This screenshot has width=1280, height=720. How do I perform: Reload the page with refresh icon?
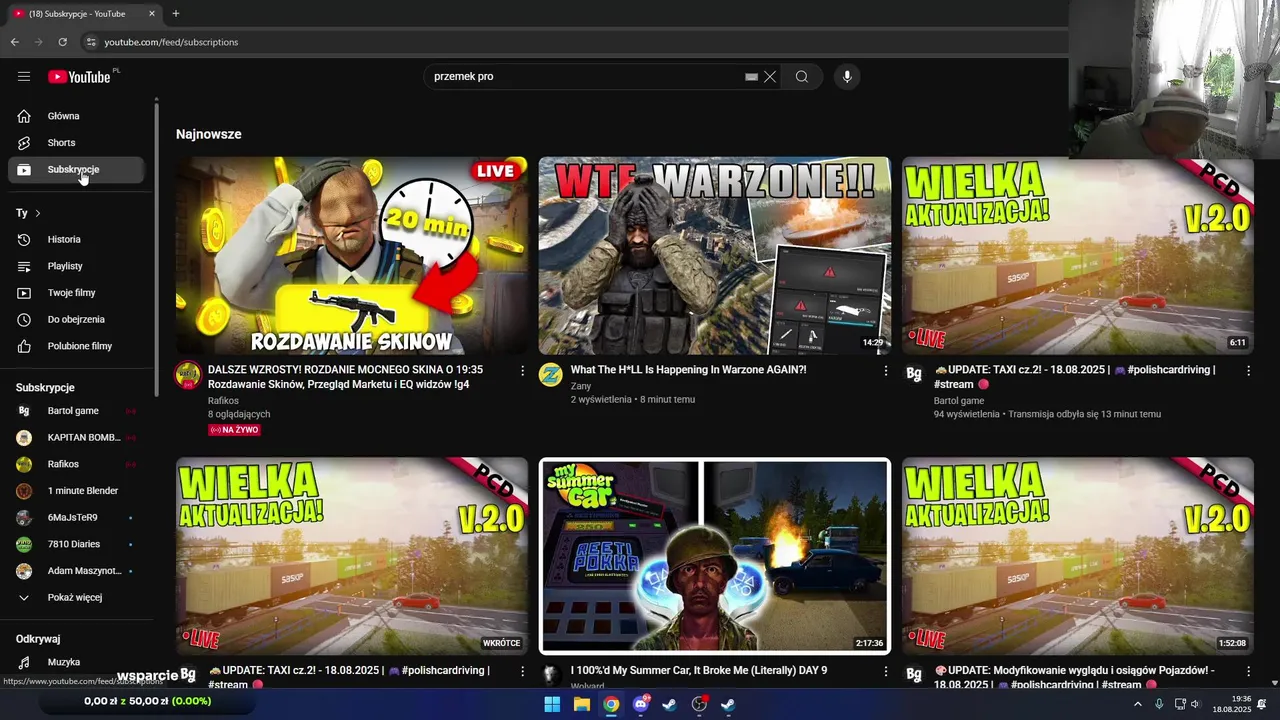click(x=62, y=42)
